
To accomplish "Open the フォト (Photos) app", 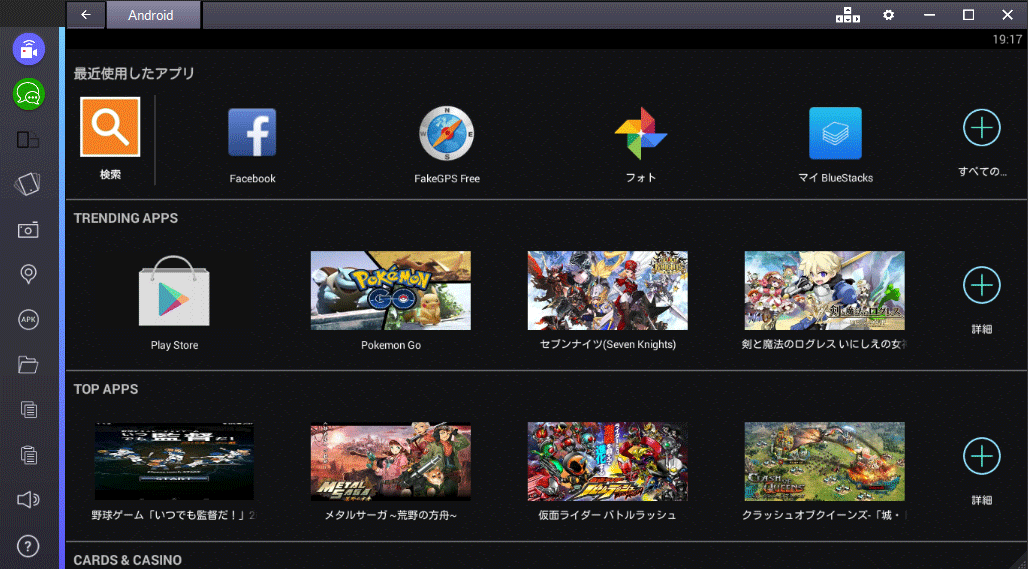I will 641,133.
